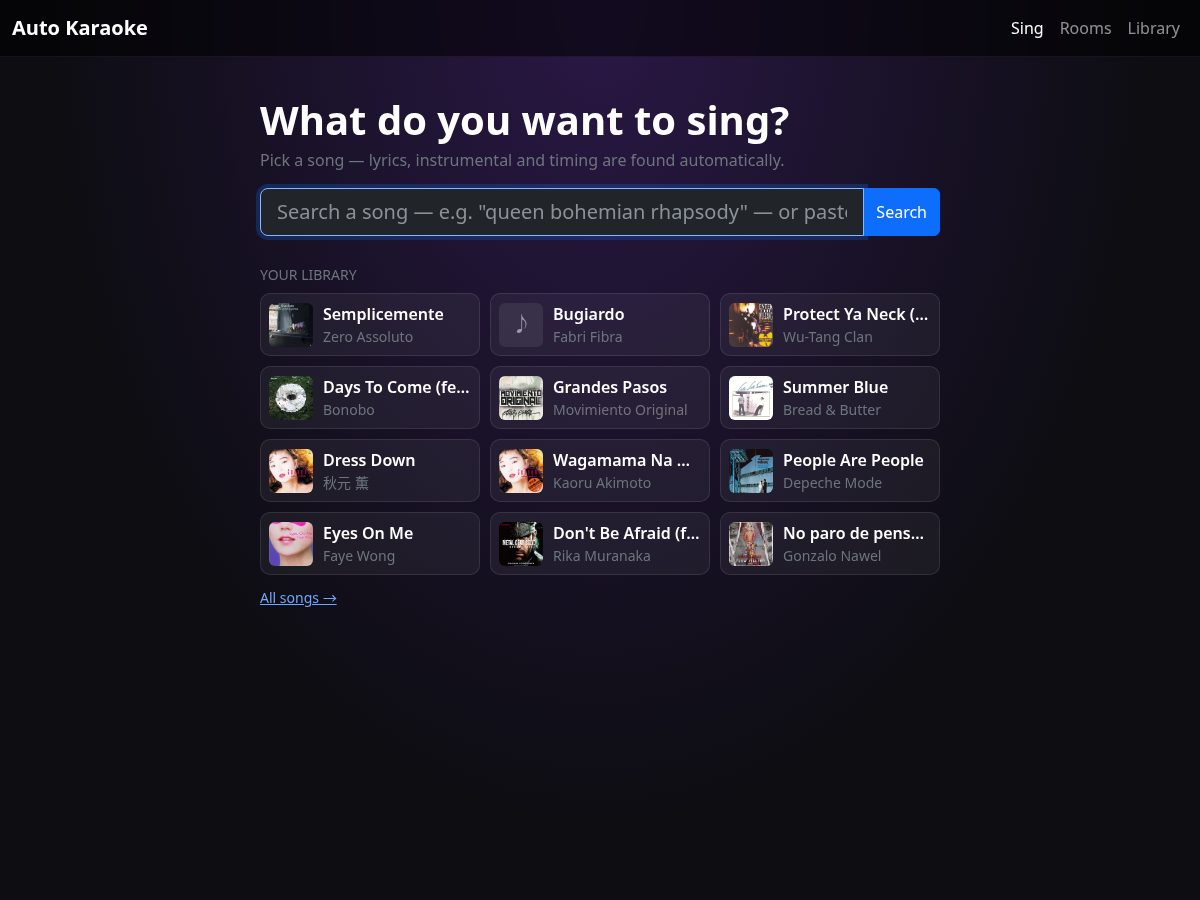Image resolution: width=1200 pixels, height=900 pixels.
Task: Open the Semplicemente album cover thumbnail
Action: pos(291,325)
